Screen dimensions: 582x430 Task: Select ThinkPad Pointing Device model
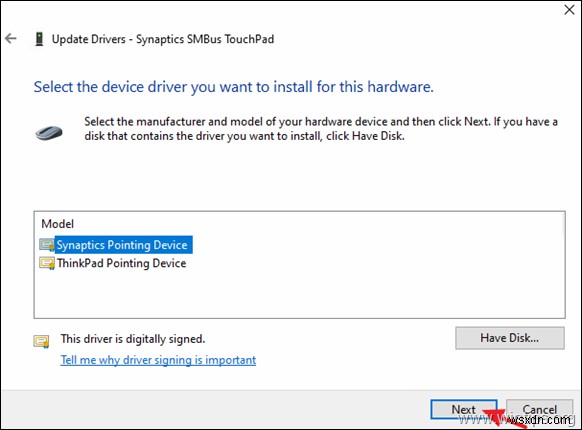click(x=121, y=263)
